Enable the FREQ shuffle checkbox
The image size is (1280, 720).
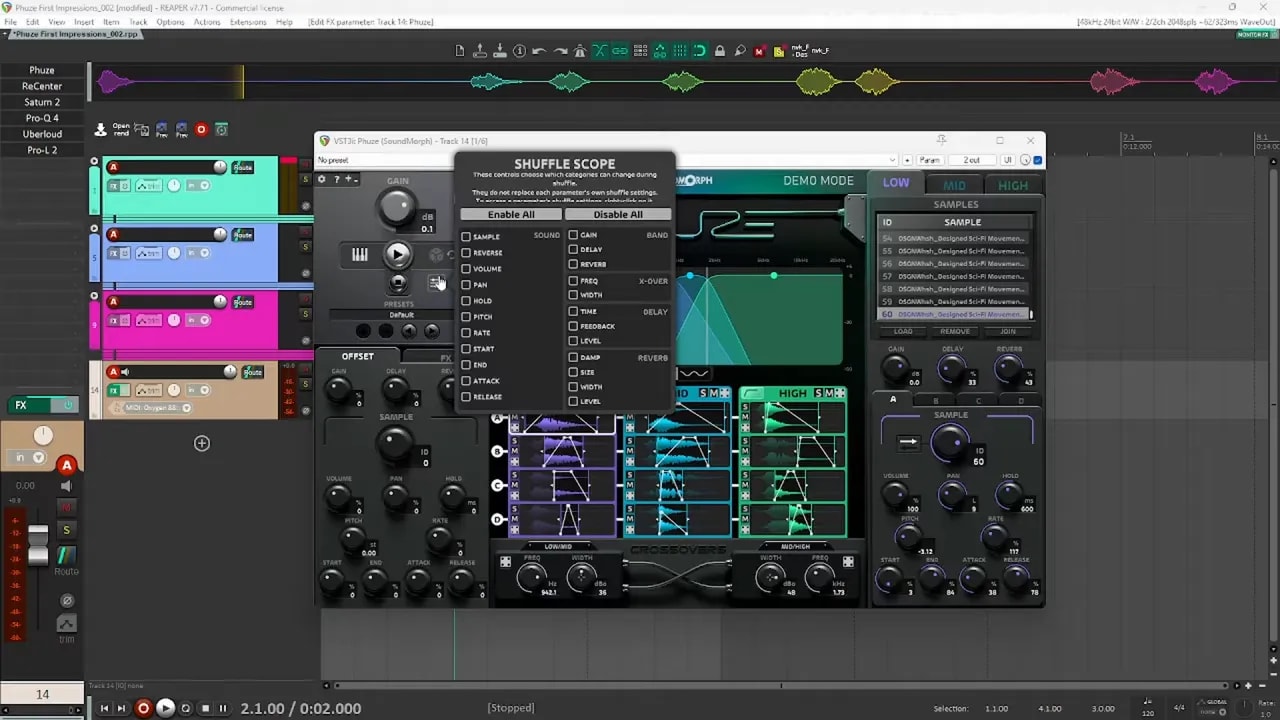coord(573,281)
